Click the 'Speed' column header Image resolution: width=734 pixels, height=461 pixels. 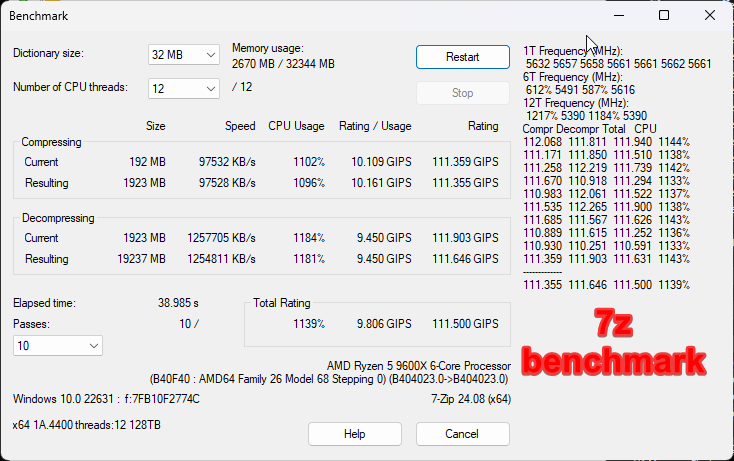[x=240, y=126]
